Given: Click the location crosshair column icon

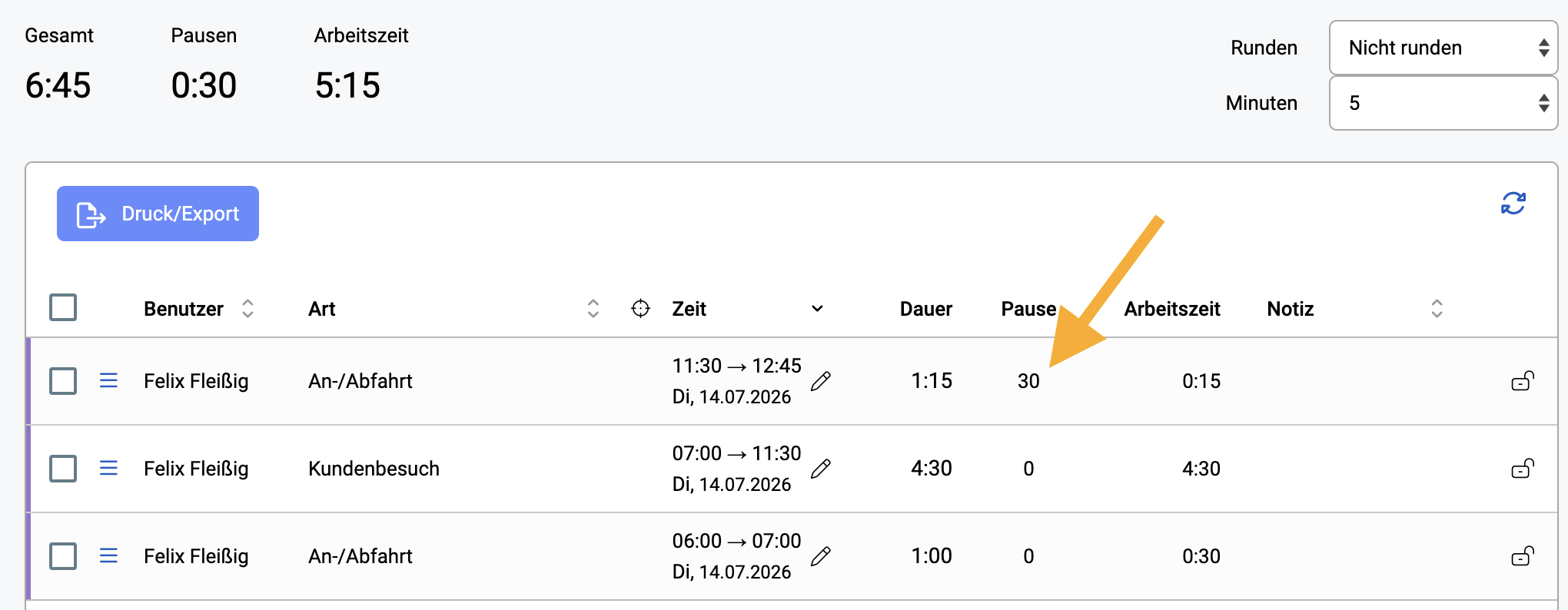Looking at the screenshot, I should (x=640, y=309).
